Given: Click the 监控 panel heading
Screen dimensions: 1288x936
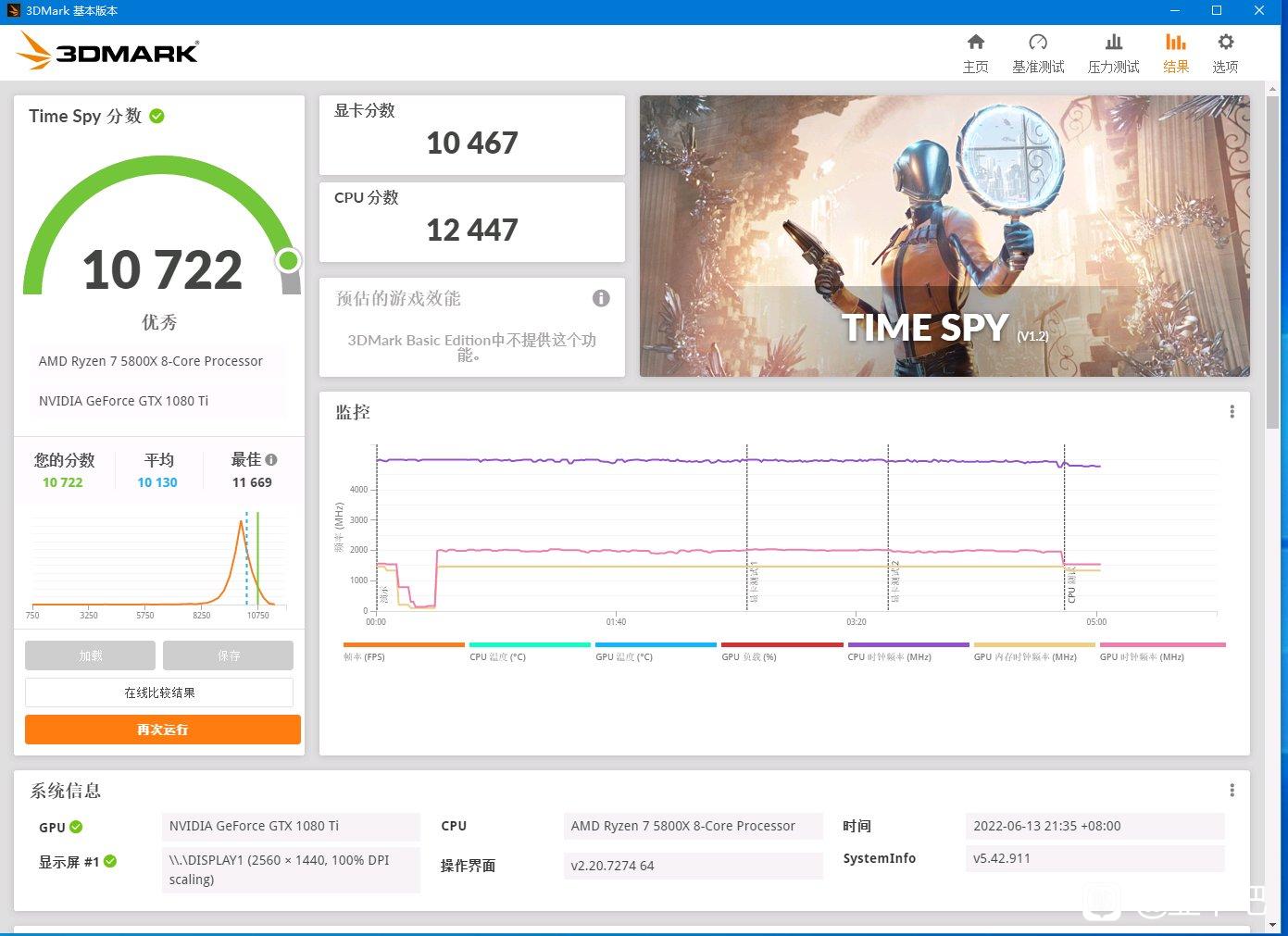Looking at the screenshot, I should 353,412.
